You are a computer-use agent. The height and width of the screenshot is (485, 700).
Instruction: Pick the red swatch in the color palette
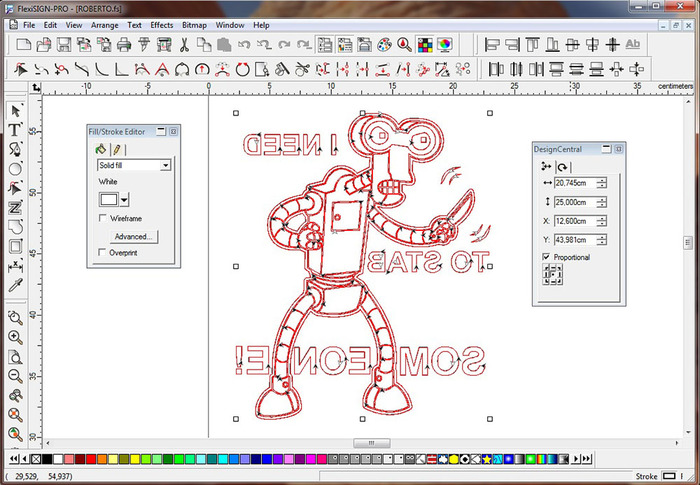coord(93,459)
